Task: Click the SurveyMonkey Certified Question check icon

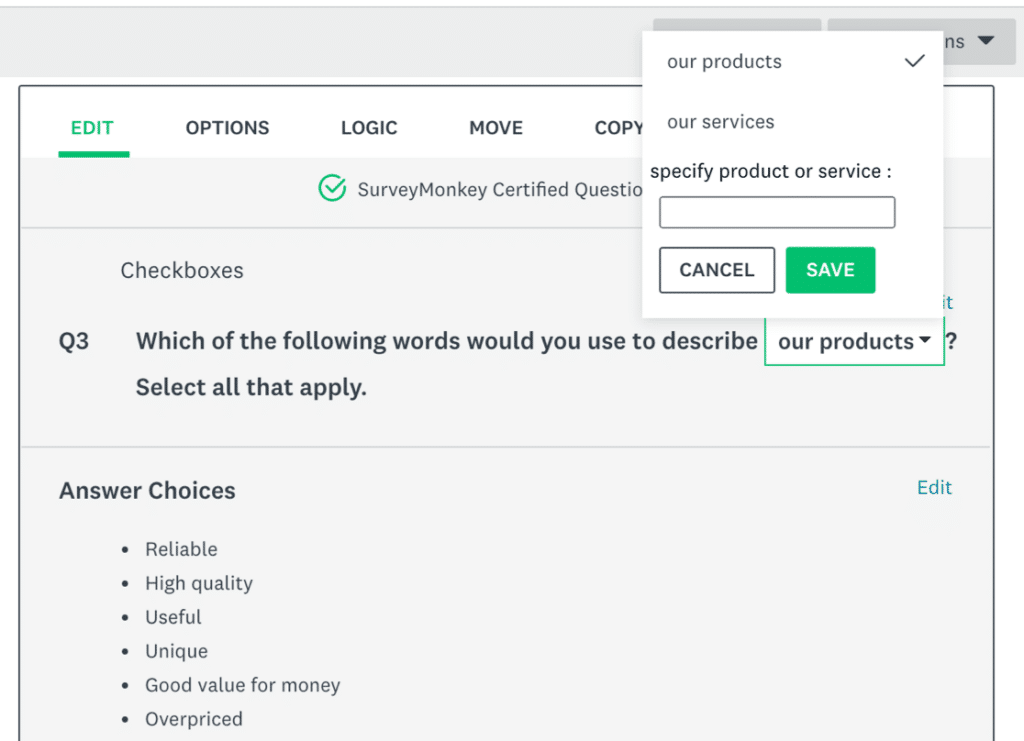Action: (x=332, y=188)
